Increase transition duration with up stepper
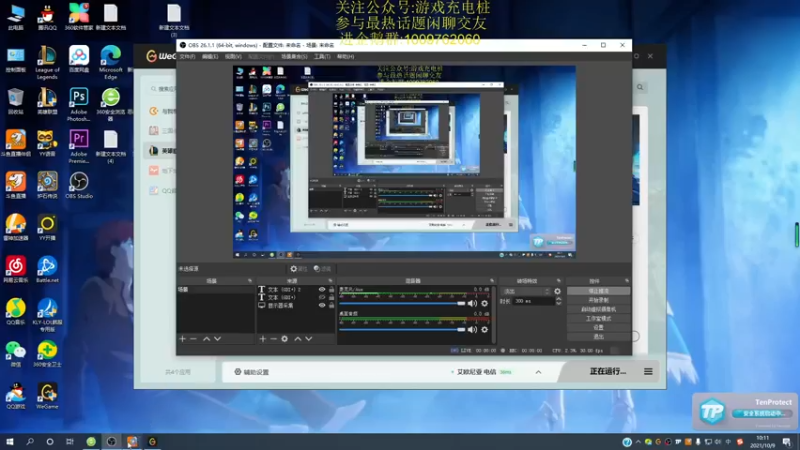 (x=558, y=299)
